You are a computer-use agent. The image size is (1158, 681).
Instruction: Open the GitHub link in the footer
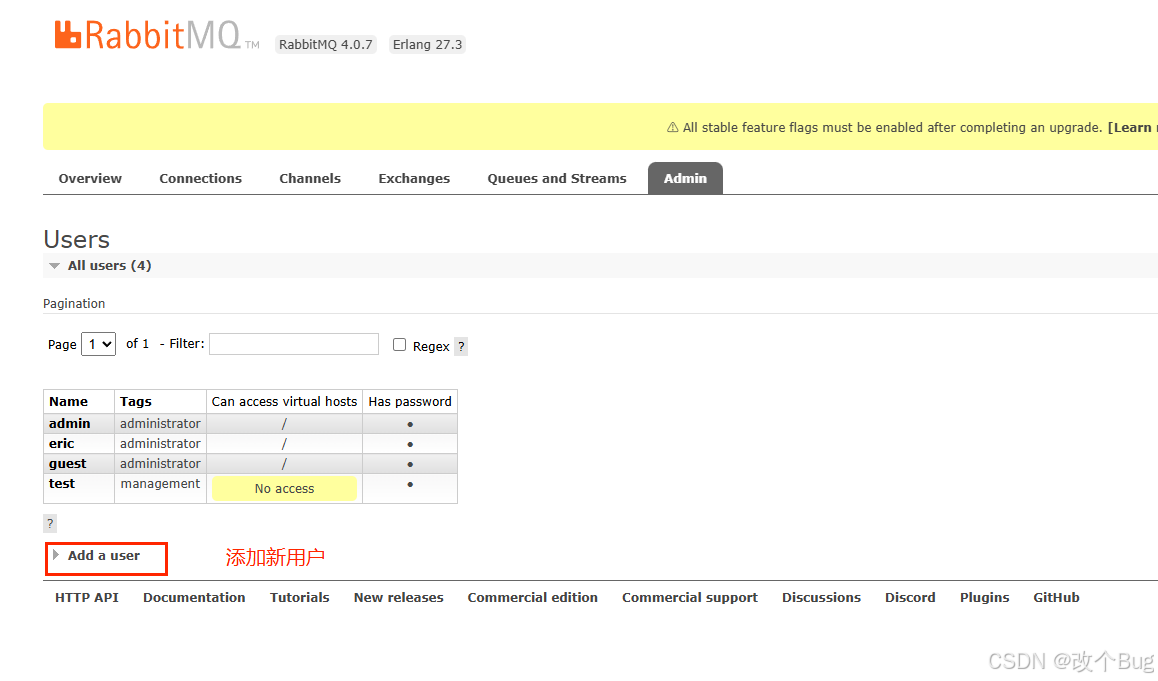[x=1056, y=597]
